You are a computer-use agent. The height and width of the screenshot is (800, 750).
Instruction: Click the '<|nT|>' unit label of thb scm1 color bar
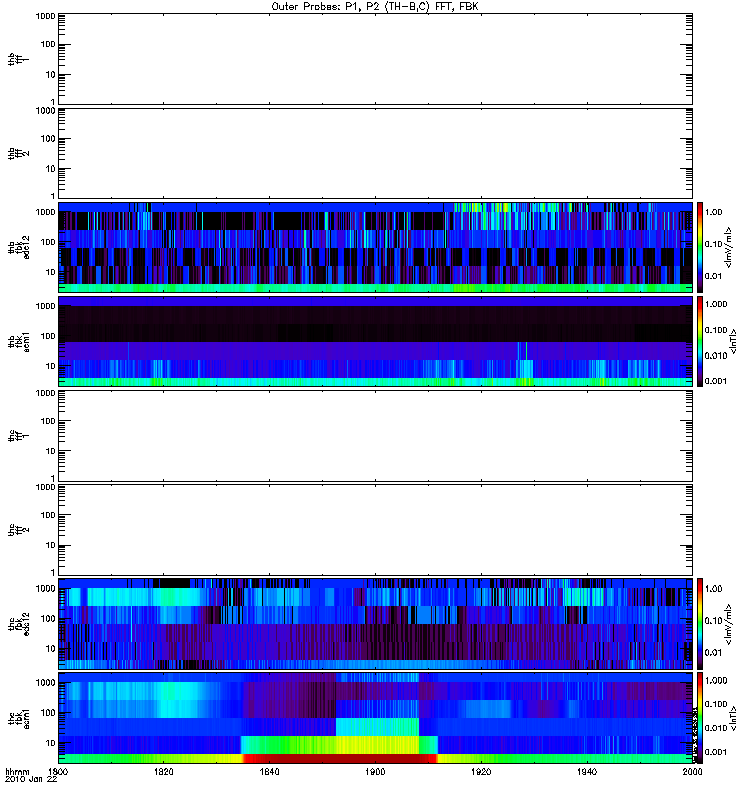click(x=733, y=341)
